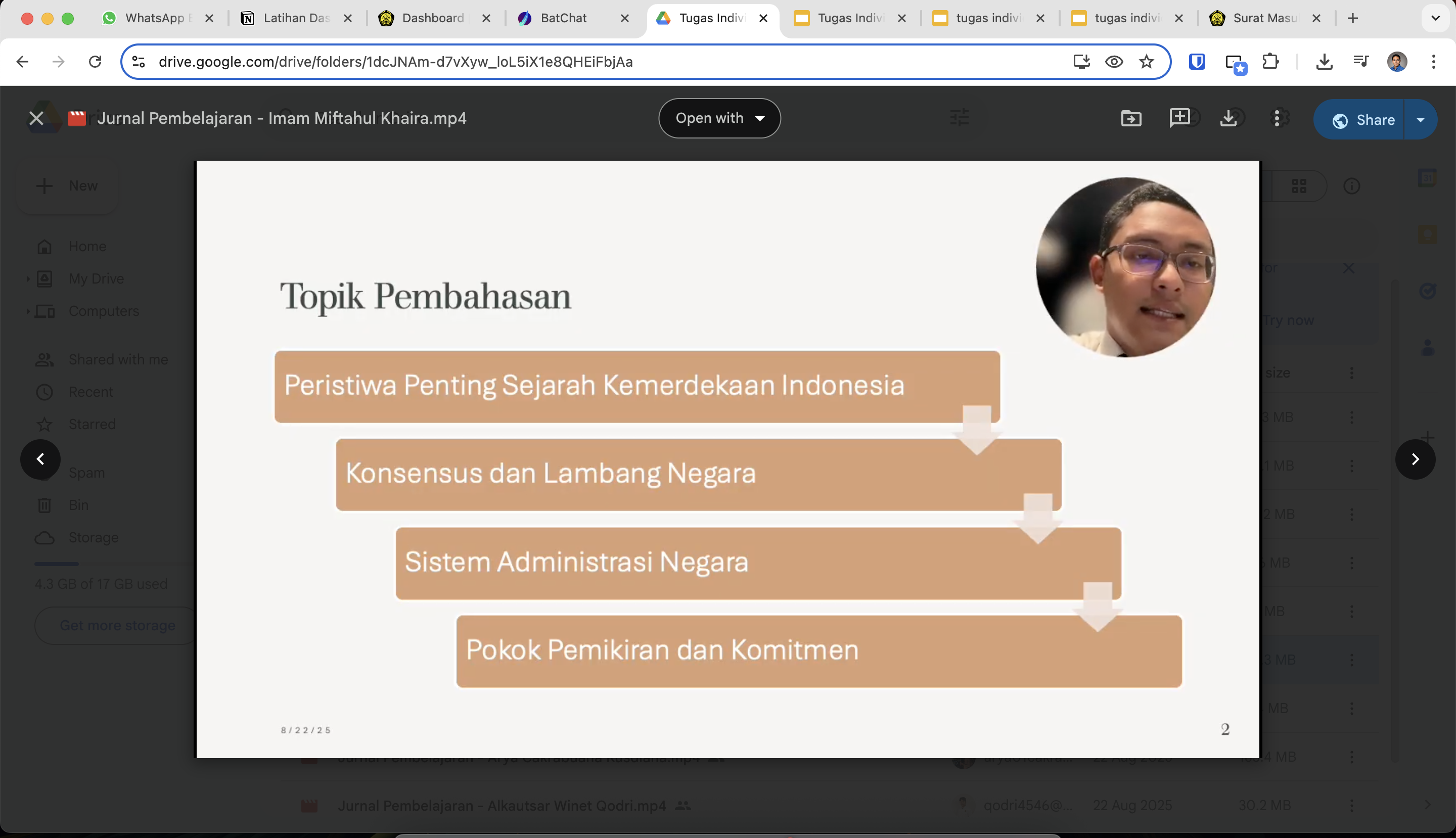Image resolution: width=1456 pixels, height=838 pixels.
Task: Expand the Open with dropdown
Action: [x=719, y=119]
